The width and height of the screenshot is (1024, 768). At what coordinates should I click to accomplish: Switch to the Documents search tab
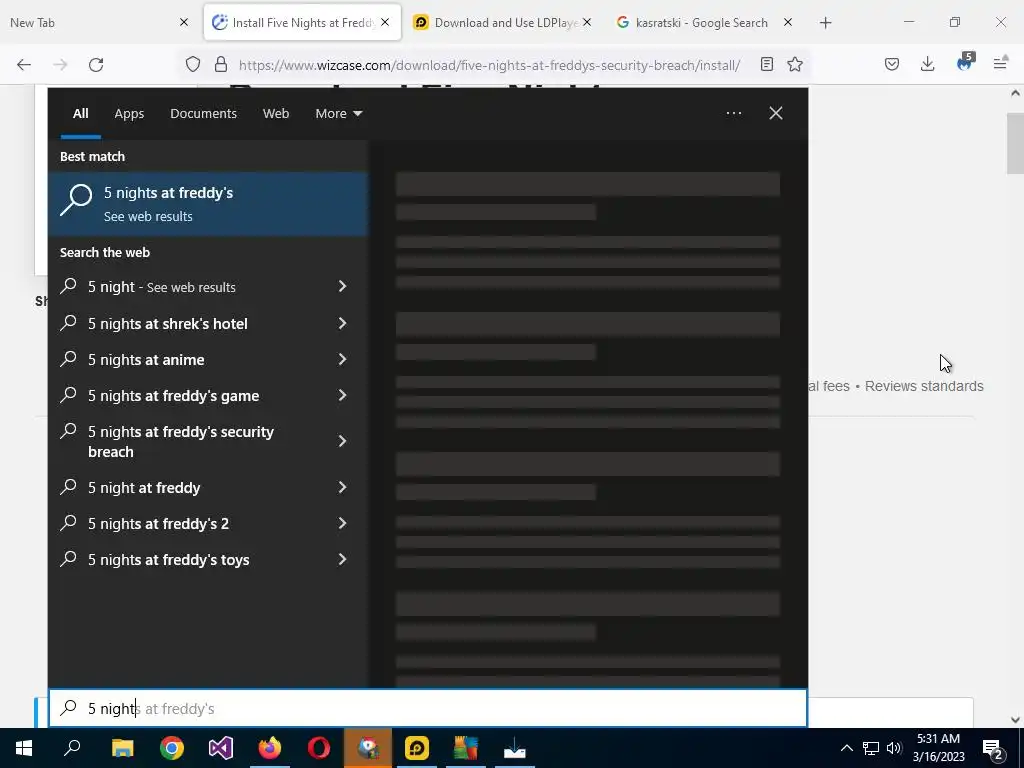[203, 114]
